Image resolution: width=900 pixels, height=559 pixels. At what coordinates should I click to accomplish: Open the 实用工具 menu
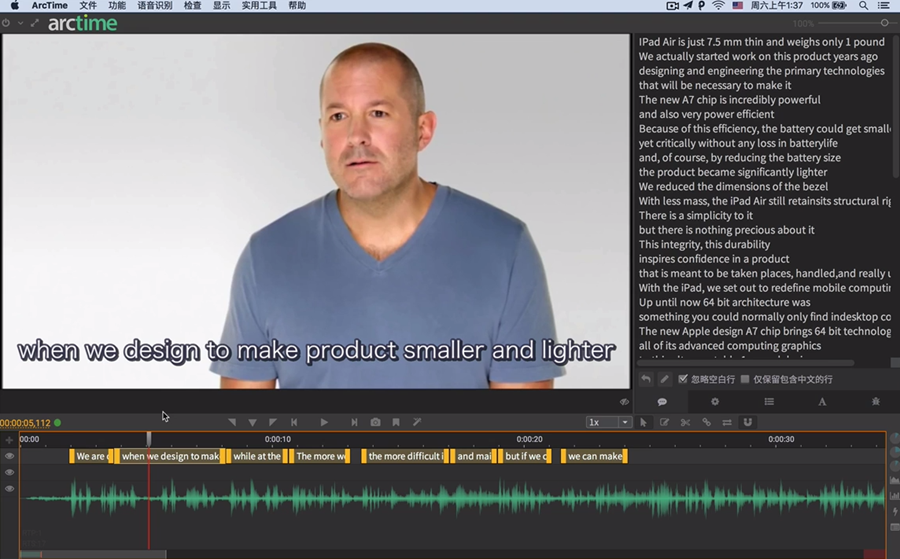coord(258,6)
